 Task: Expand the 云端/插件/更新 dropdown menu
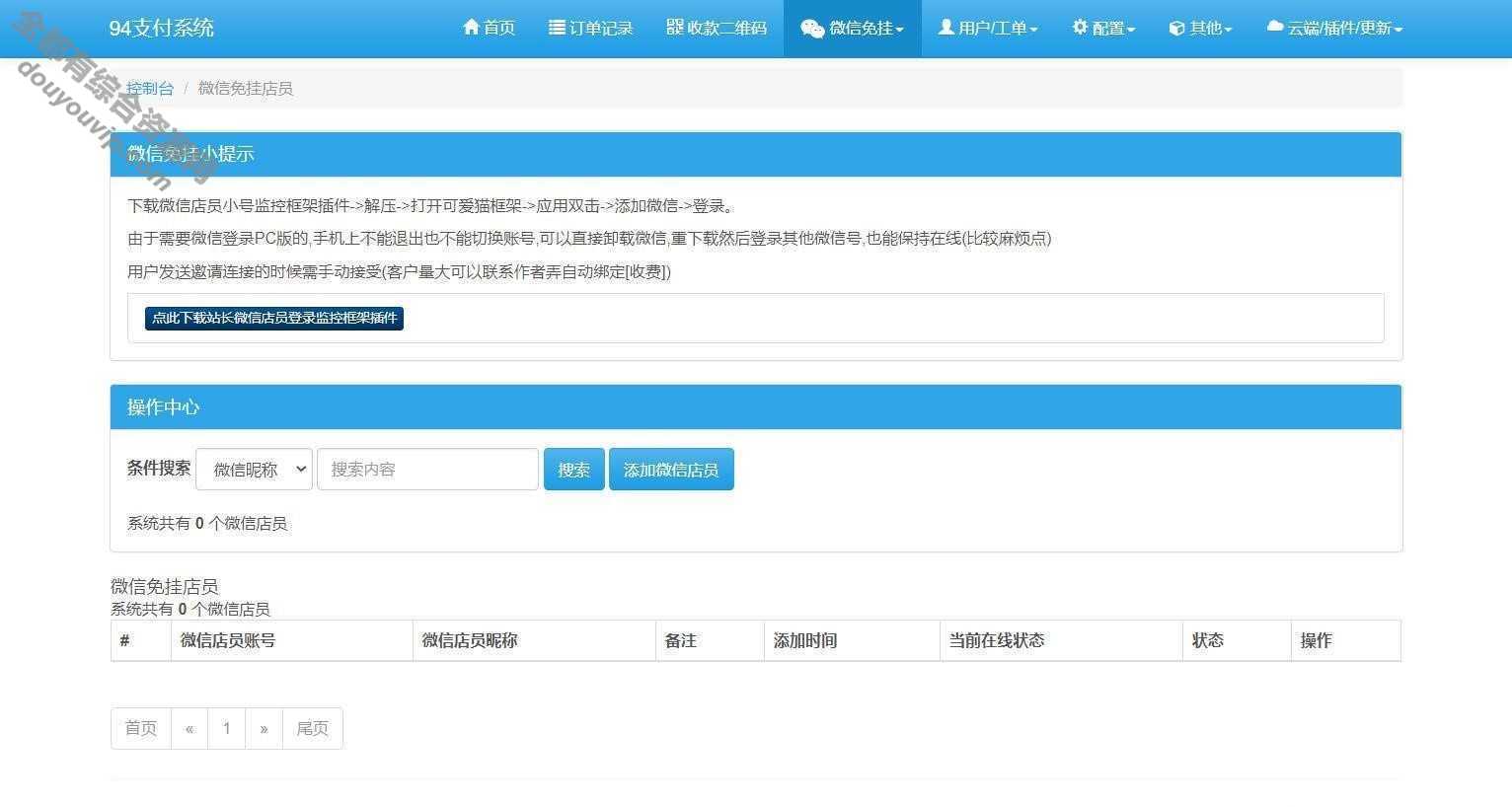[1334, 28]
